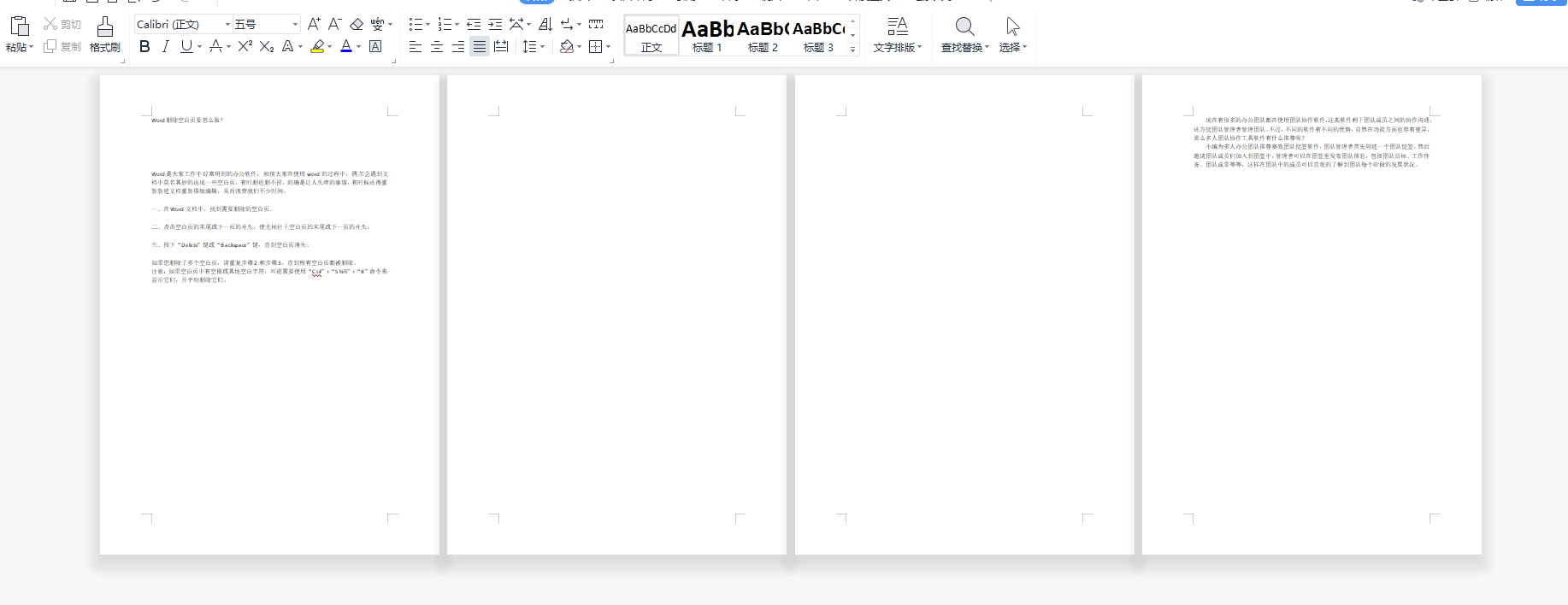Toggle superscript X² formatting
1568x605 pixels.
(x=245, y=47)
